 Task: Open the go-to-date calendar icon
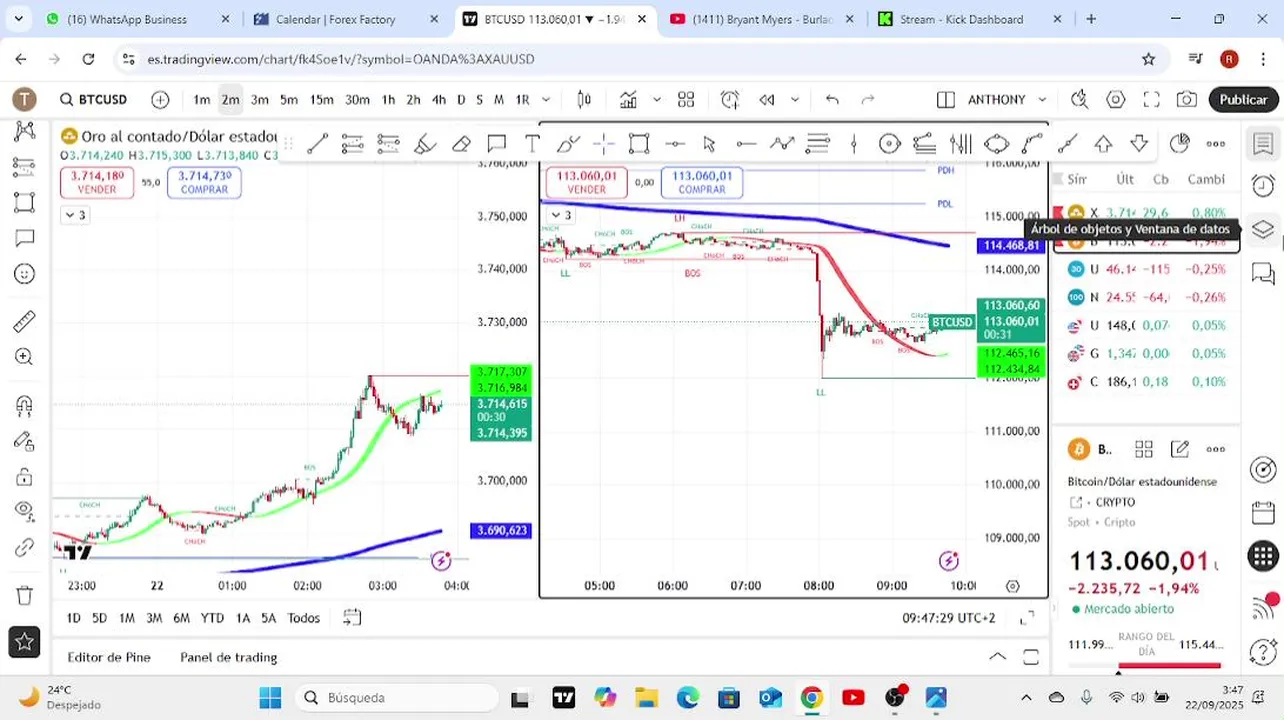351,617
